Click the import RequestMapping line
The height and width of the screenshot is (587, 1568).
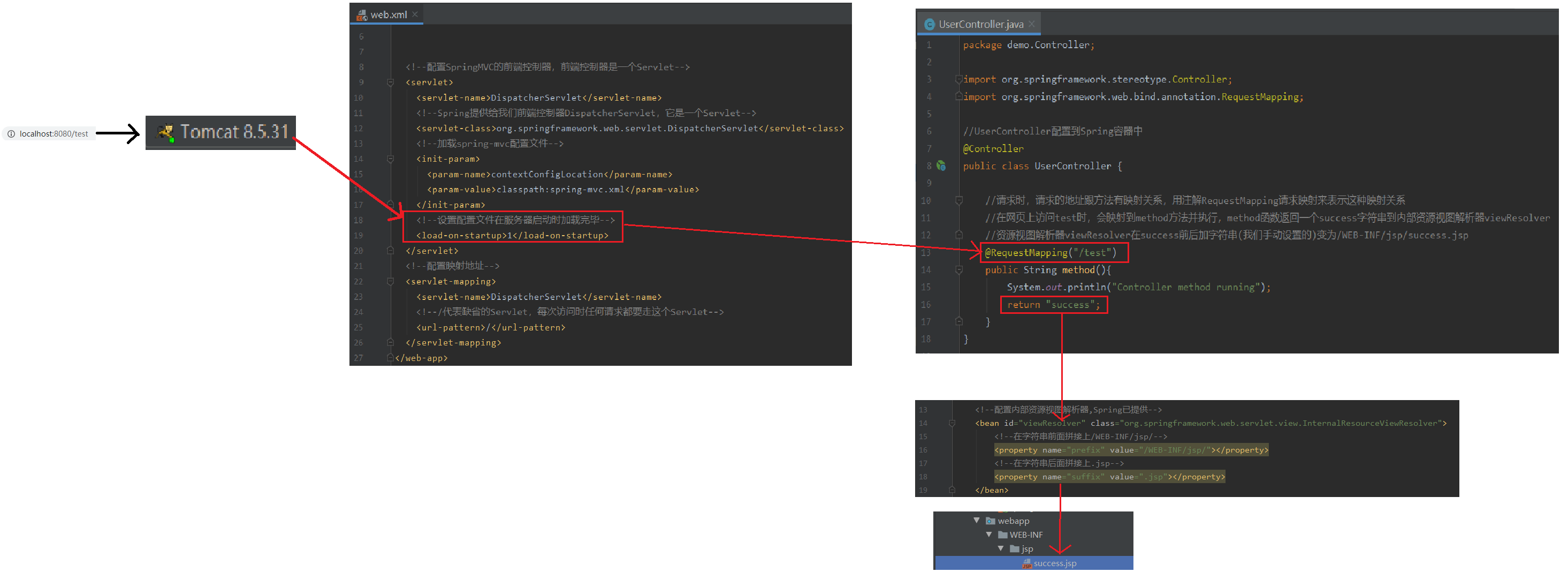tap(1133, 97)
